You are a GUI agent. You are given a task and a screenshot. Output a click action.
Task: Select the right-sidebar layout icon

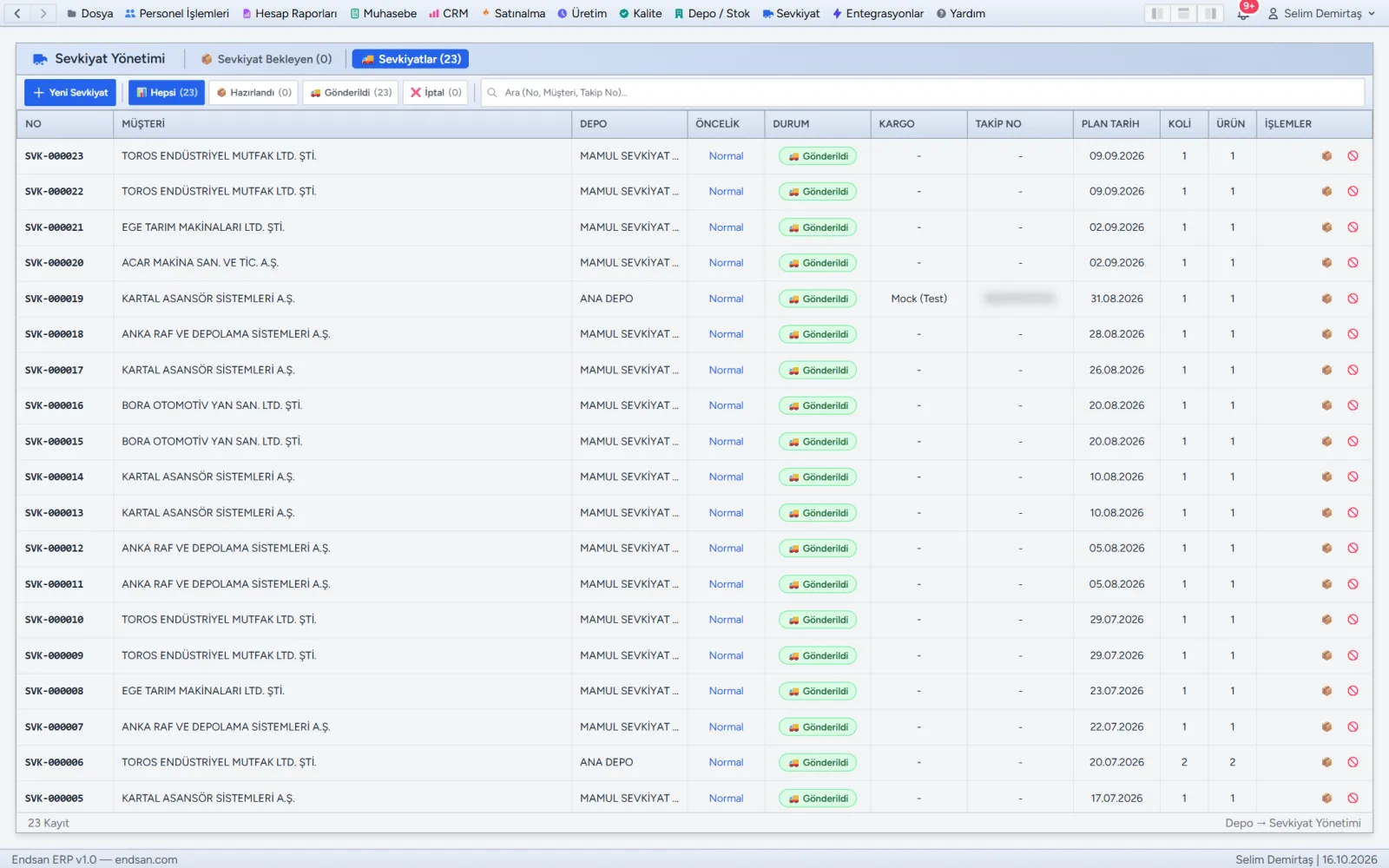pyautogui.click(x=1210, y=13)
